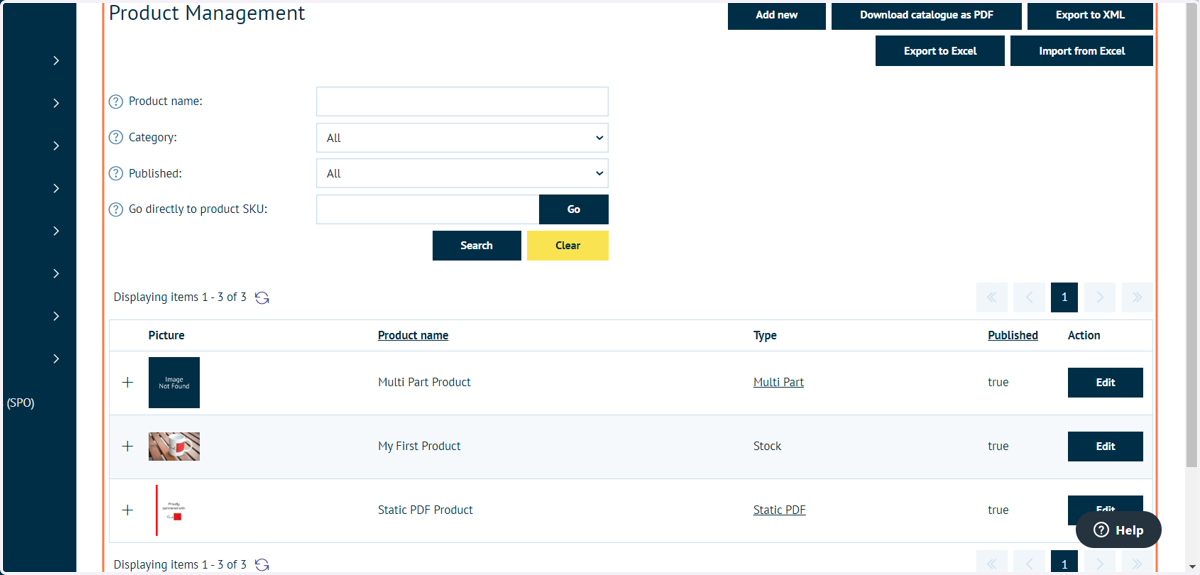Viewport: 1200px width, 575px height.
Task: Focus the Go directly to product SKU field
Action: tap(427, 210)
